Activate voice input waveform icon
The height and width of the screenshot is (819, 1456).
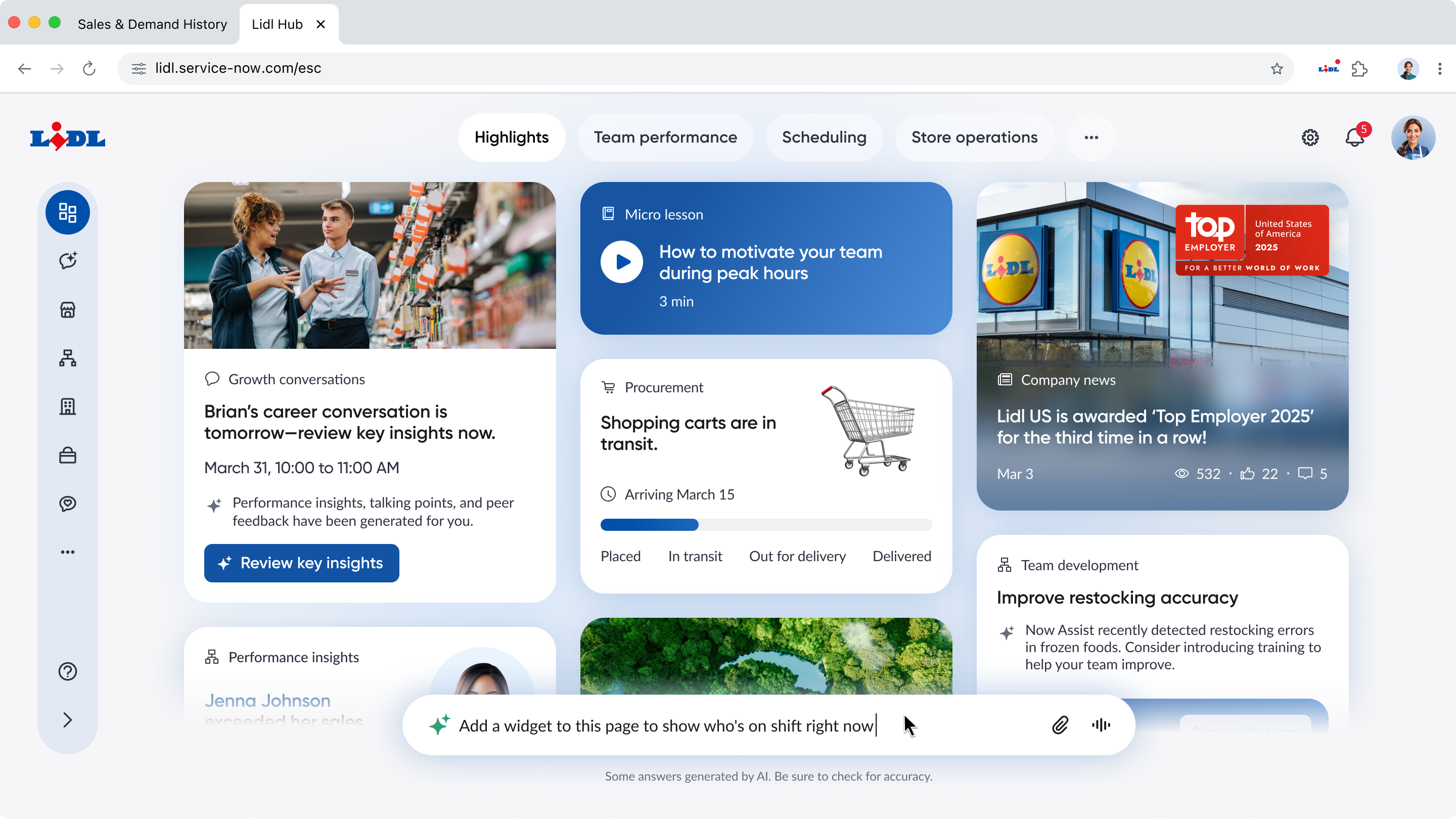pos(1101,725)
